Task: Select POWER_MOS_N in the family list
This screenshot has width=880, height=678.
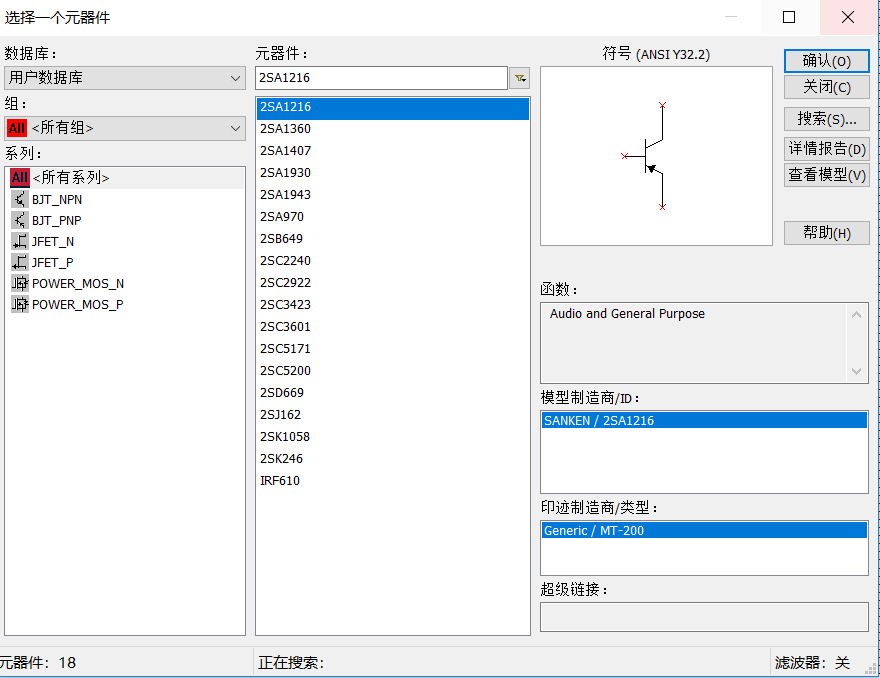Action: [x=78, y=283]
